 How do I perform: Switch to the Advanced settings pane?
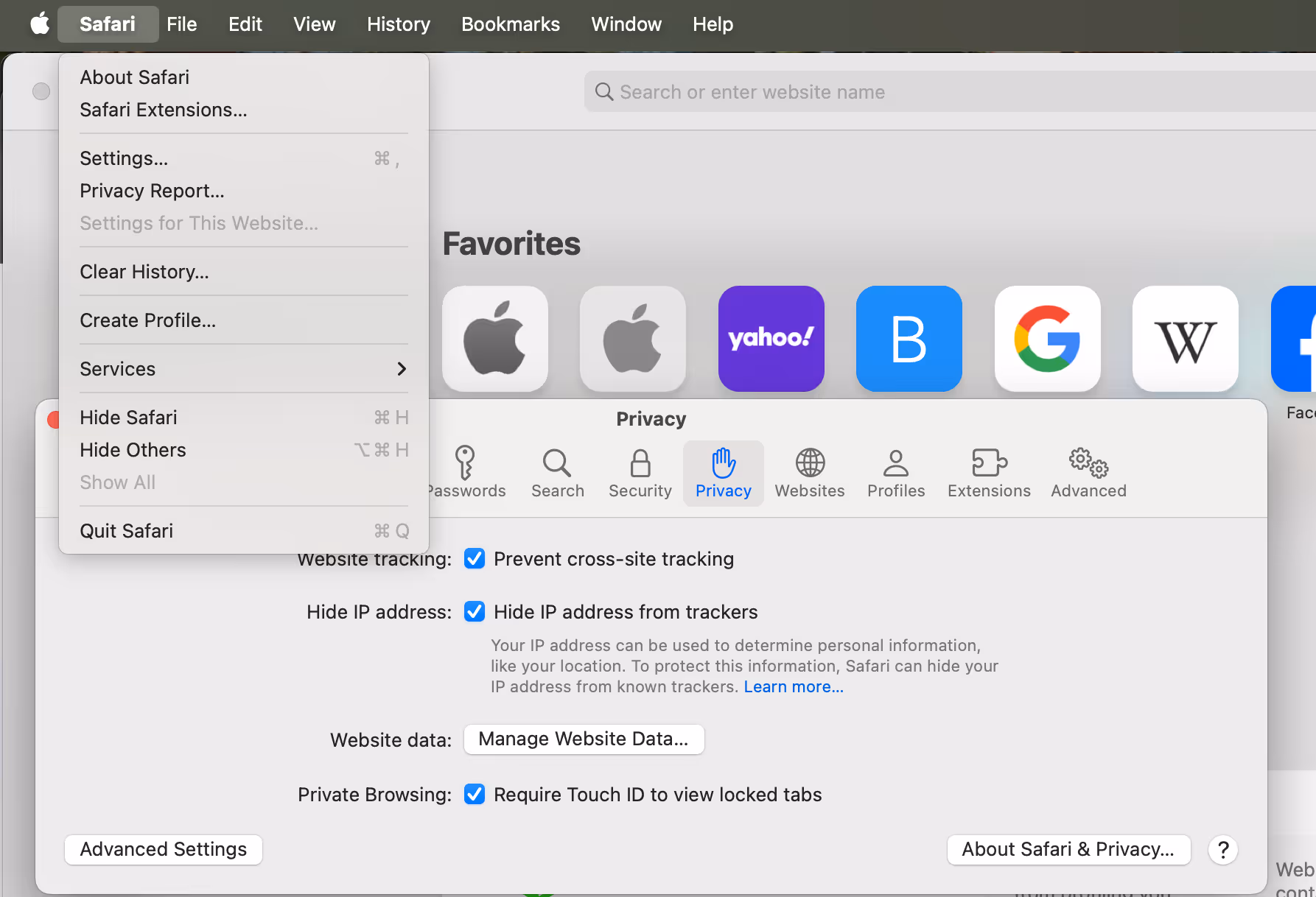(x=1088, y=473)
